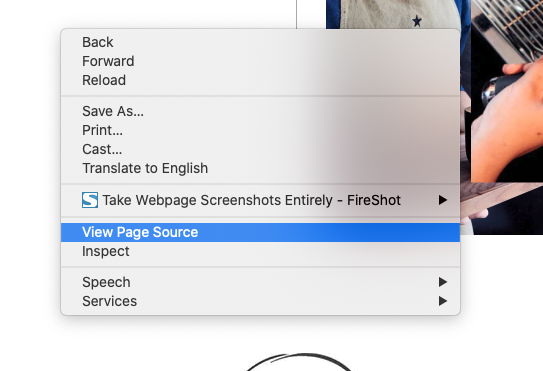Expand the Speech submenu arrow
Image resolution: width=543 pixels, height=371 pixels.
[442, 282]
